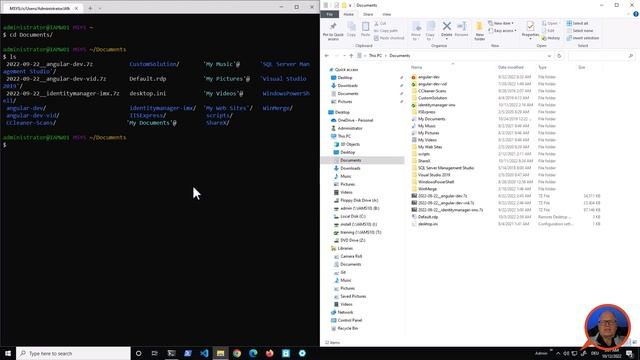Select Music under This PC
The width and height of the screenshot is (640, 360).
tap(346, 176)
